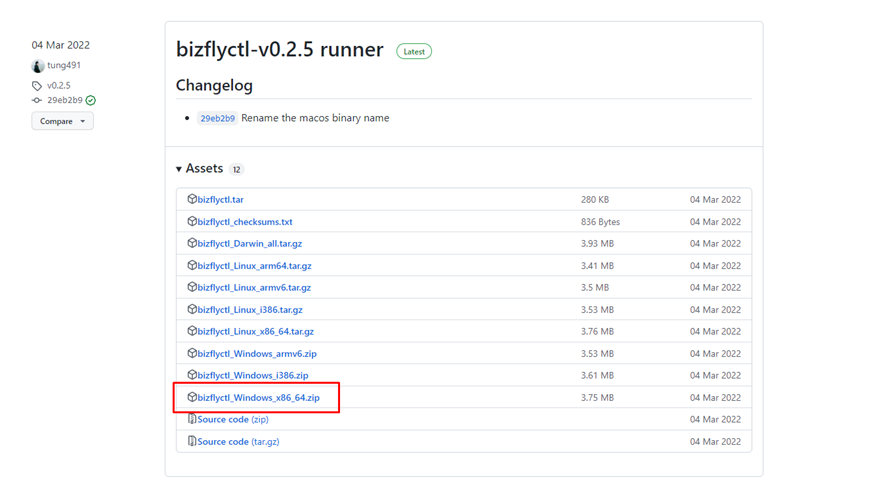This screenshot has height=492, width=876.
Task: Open tung491 avatar image
Action: click(x=38, y=66)
